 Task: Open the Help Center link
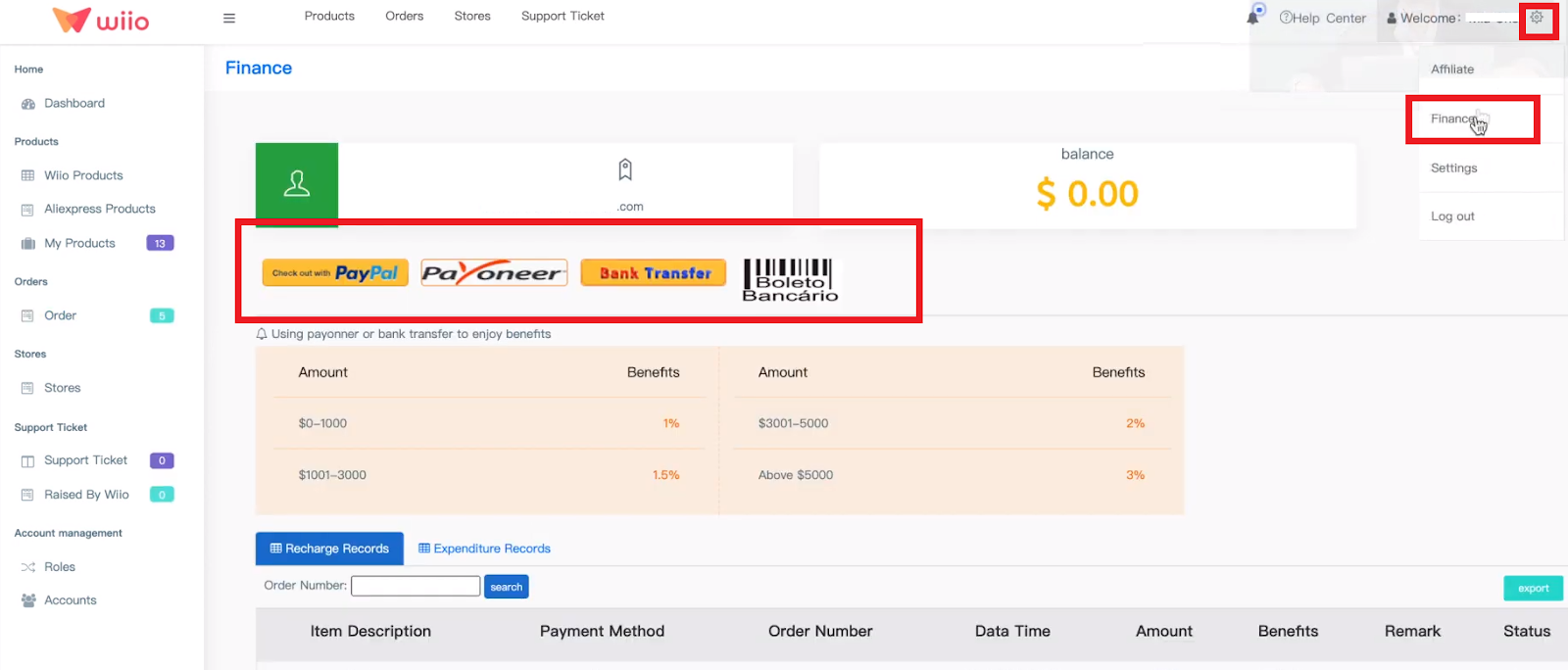(x=1322, y=19)
